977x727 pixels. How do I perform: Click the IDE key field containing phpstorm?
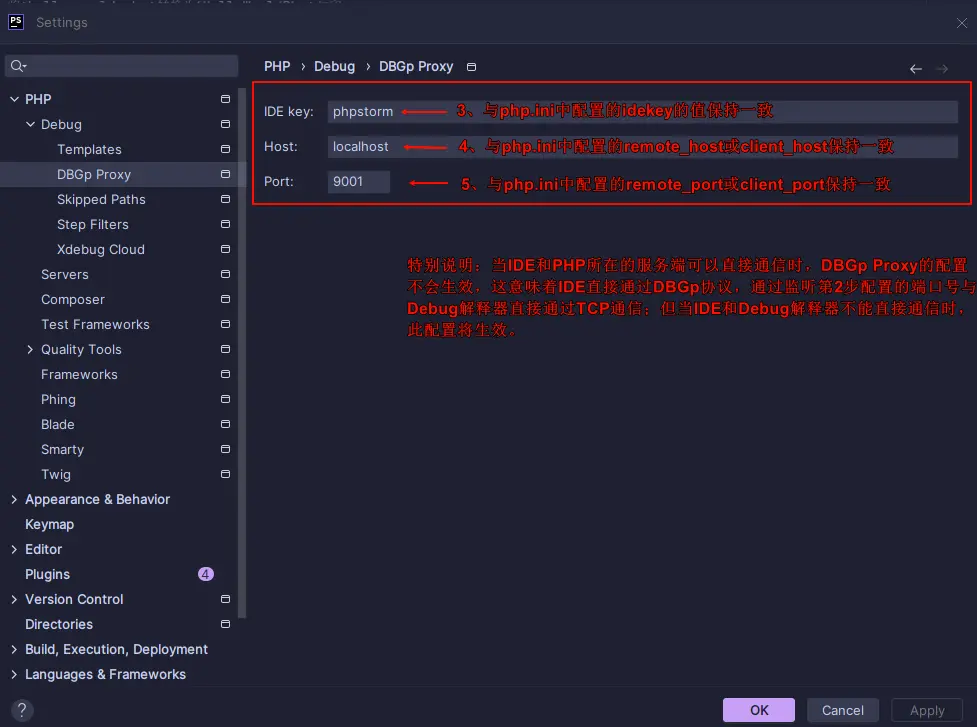tap(642, 112)
